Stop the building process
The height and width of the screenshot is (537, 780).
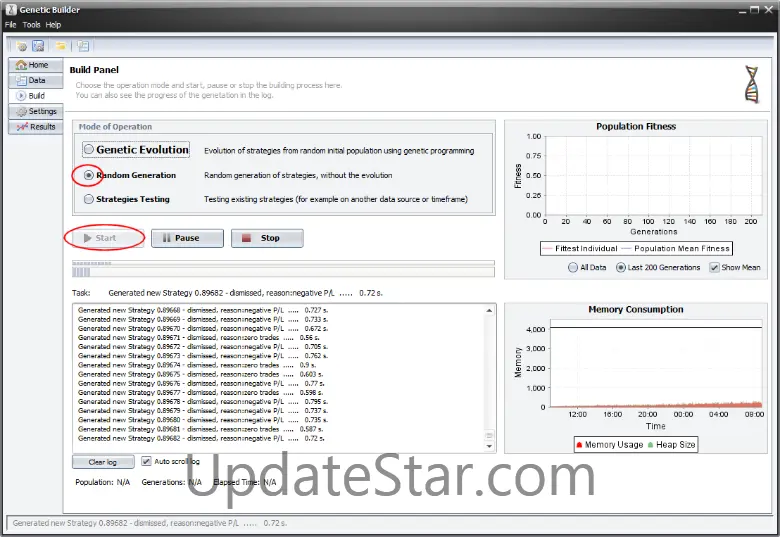[x=267, y=238]
